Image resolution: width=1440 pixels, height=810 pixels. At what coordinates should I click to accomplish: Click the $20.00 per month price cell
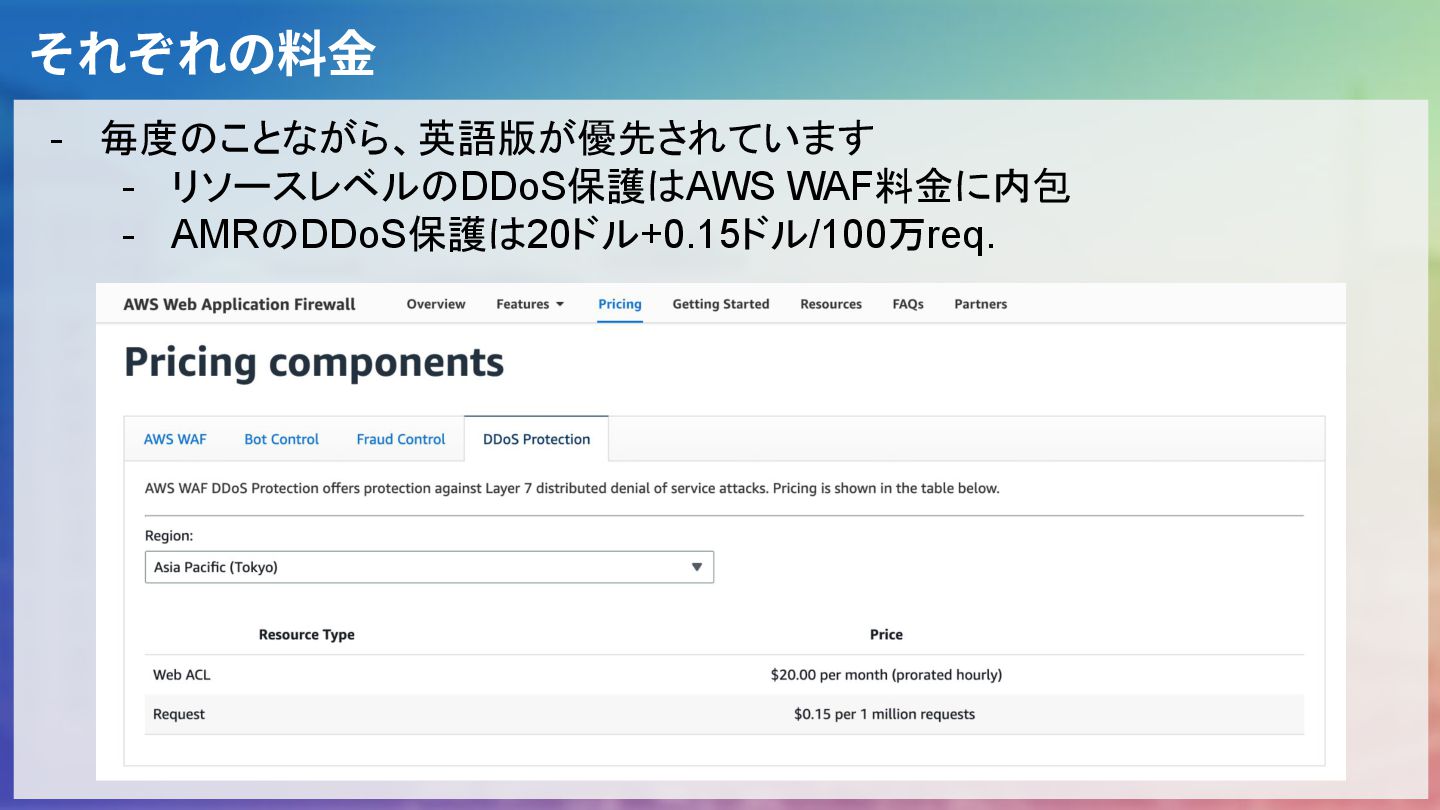pos(886,675)
